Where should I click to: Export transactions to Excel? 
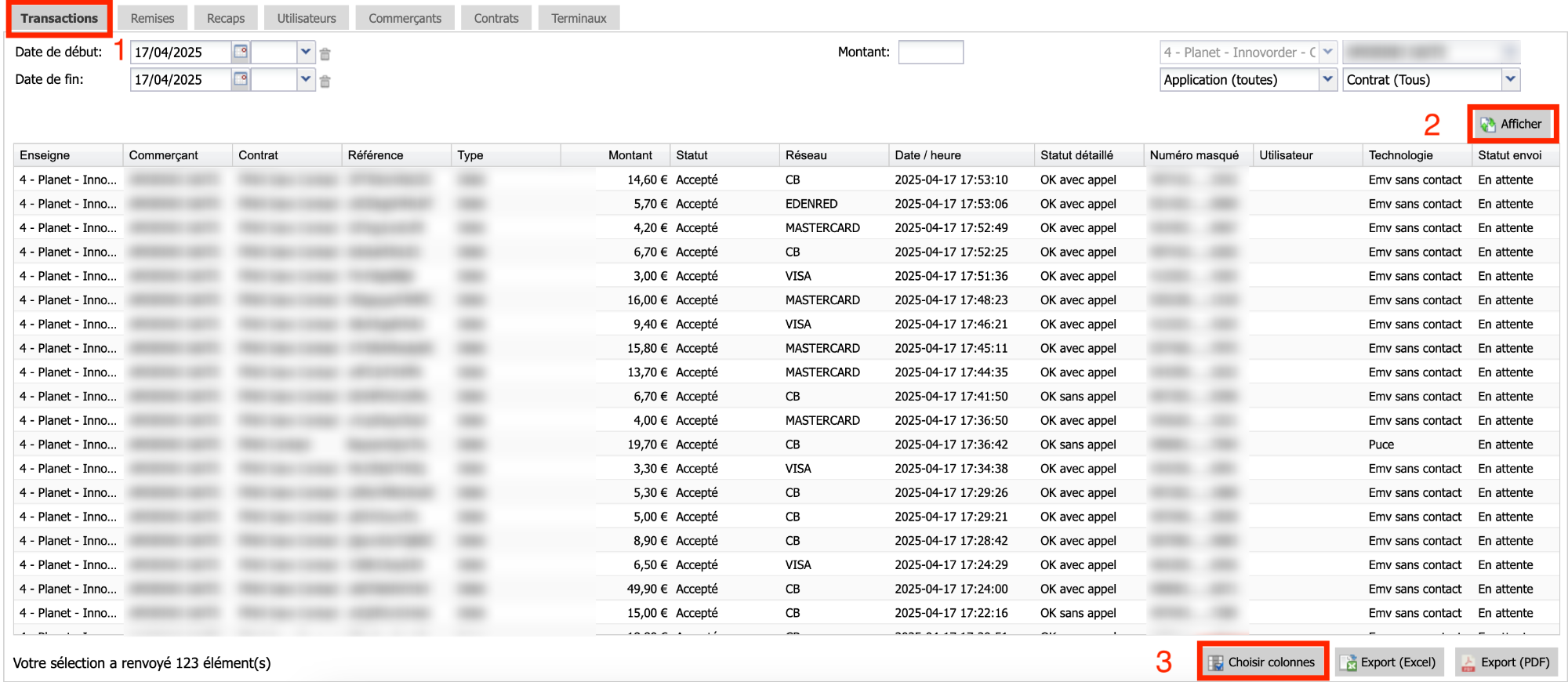pos(1390,662)
